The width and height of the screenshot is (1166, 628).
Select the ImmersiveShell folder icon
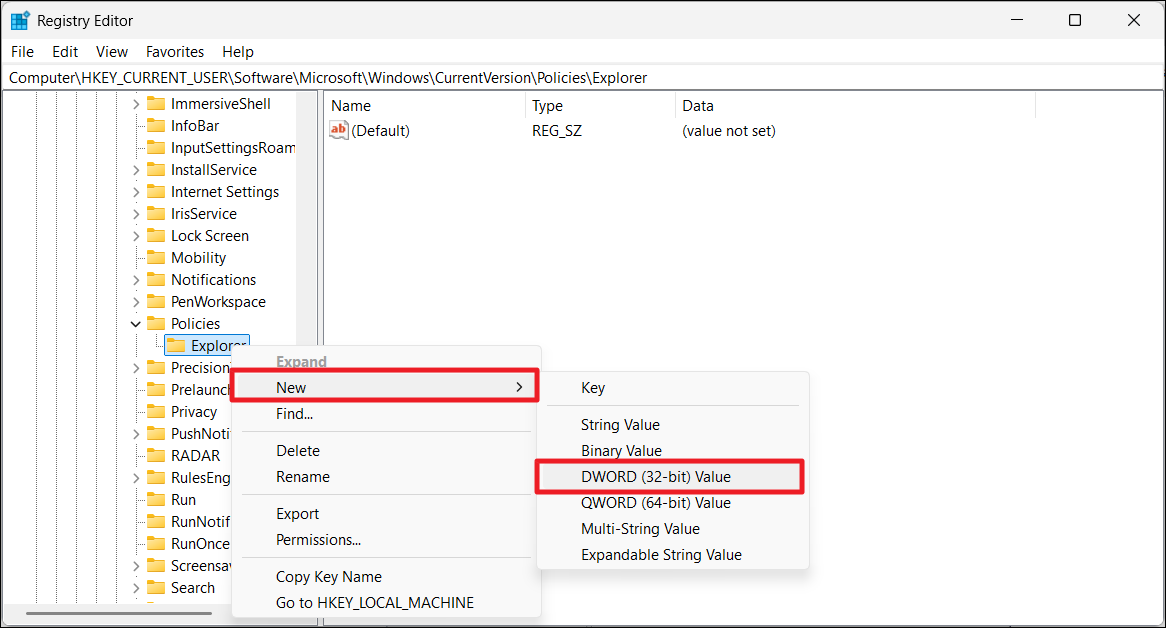tap(156, 104)
